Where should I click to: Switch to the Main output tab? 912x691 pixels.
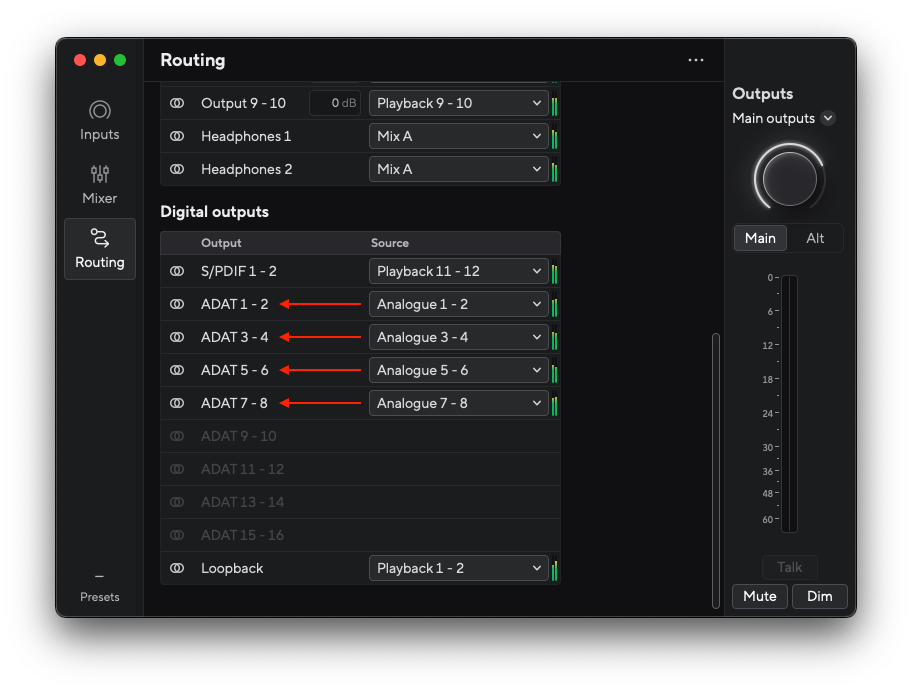tap(760, 238)
